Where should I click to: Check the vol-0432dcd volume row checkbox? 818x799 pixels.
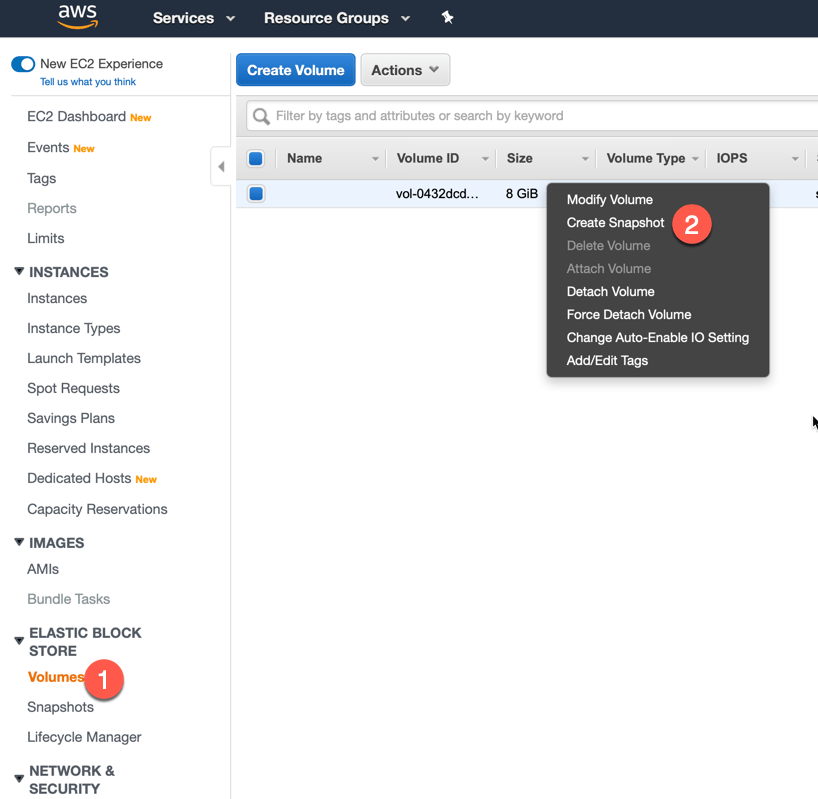(256, 194)
